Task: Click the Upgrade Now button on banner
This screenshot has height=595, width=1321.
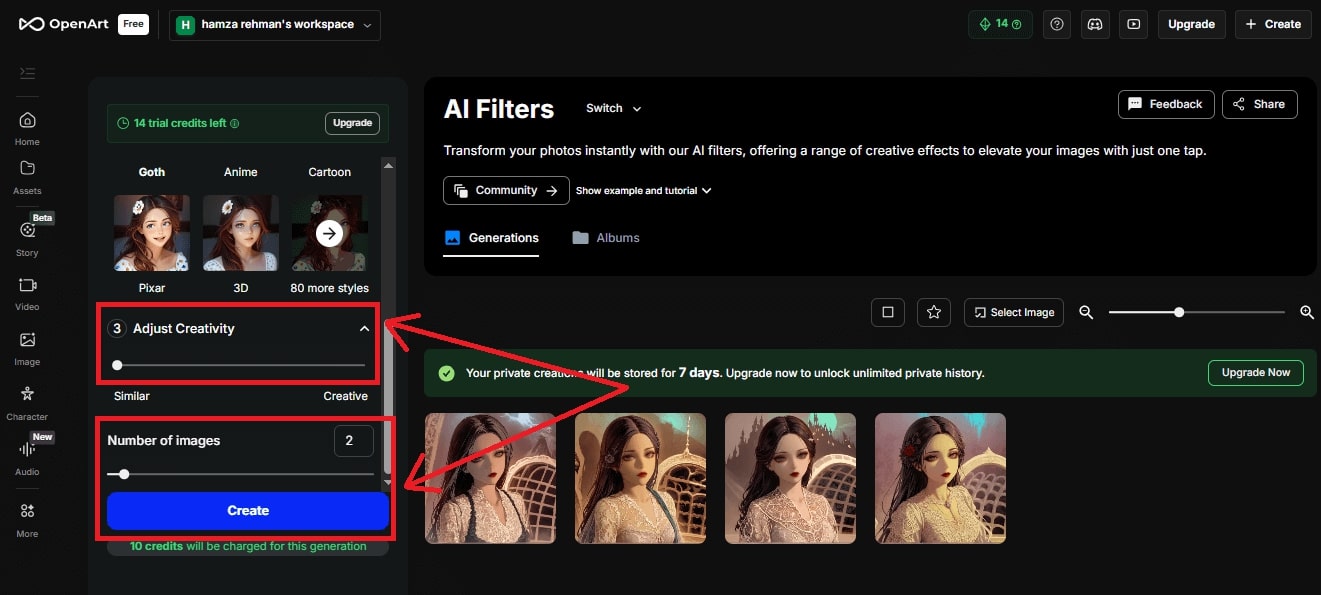Action: click(x=1255, y=372)
